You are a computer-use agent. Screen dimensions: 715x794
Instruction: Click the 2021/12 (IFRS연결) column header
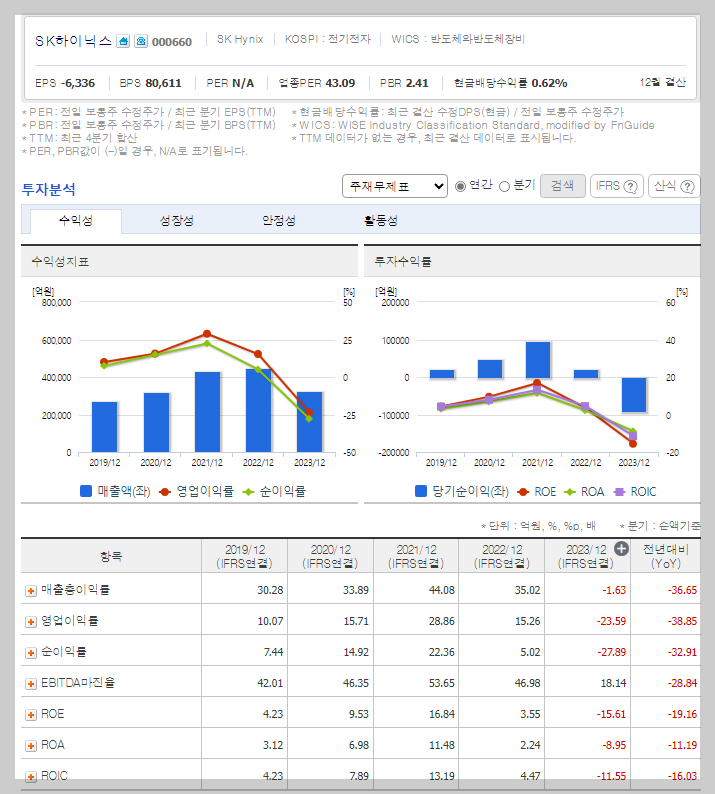click(416, 557)
